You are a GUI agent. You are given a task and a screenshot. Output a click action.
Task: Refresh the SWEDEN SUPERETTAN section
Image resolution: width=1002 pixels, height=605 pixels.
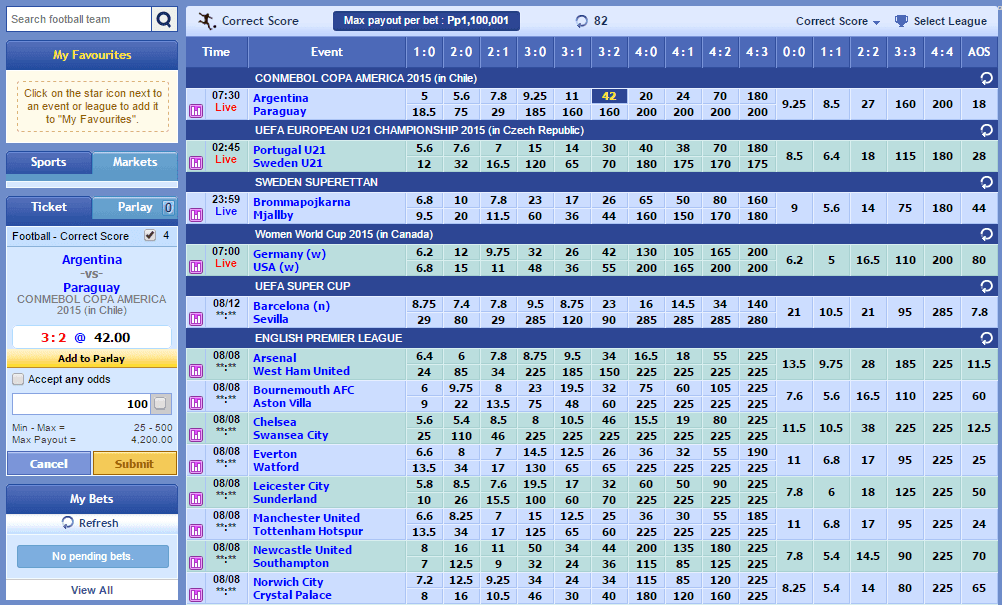point(987,182)
